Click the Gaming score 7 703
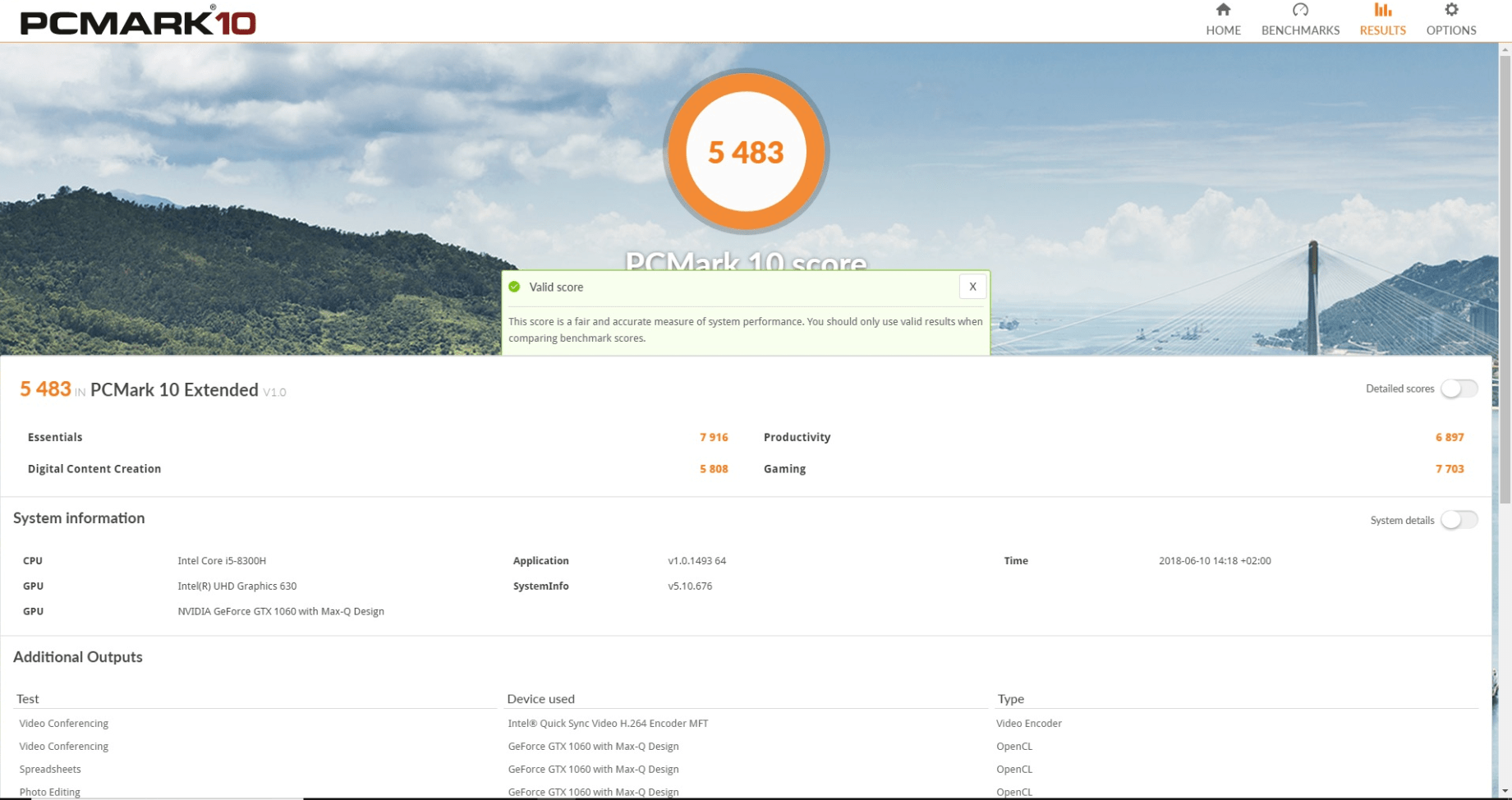The width and height of the screenshot is (1512, 800). point(1449,469)
